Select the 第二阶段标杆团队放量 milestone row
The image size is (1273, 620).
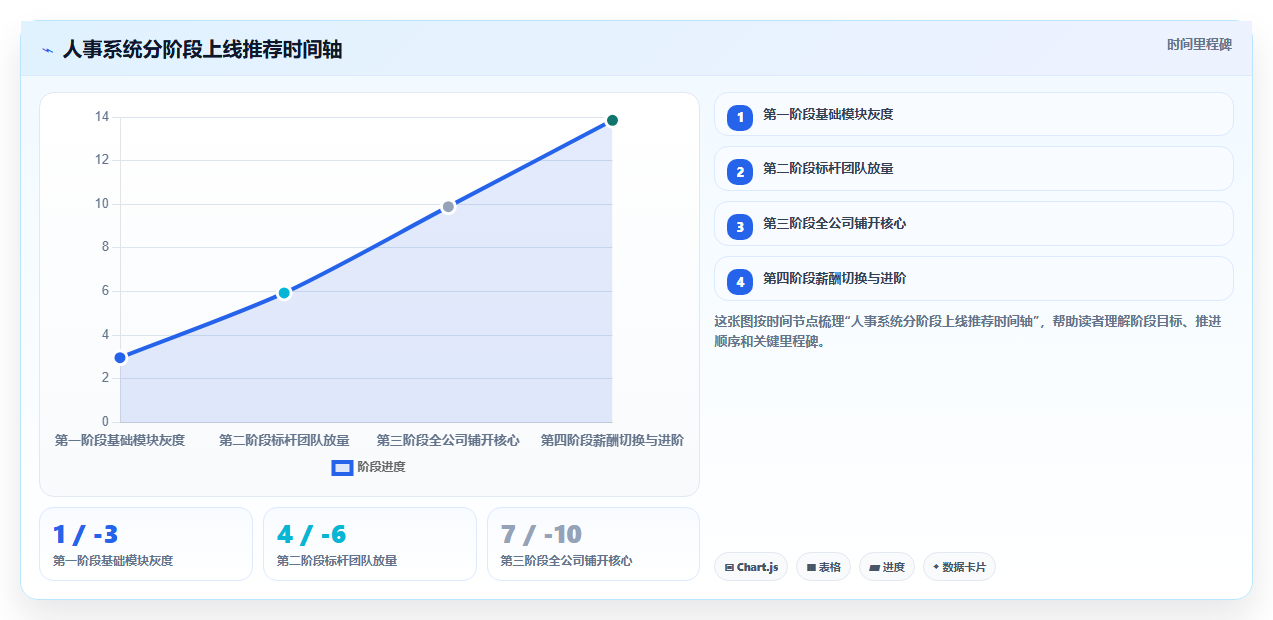973,169
